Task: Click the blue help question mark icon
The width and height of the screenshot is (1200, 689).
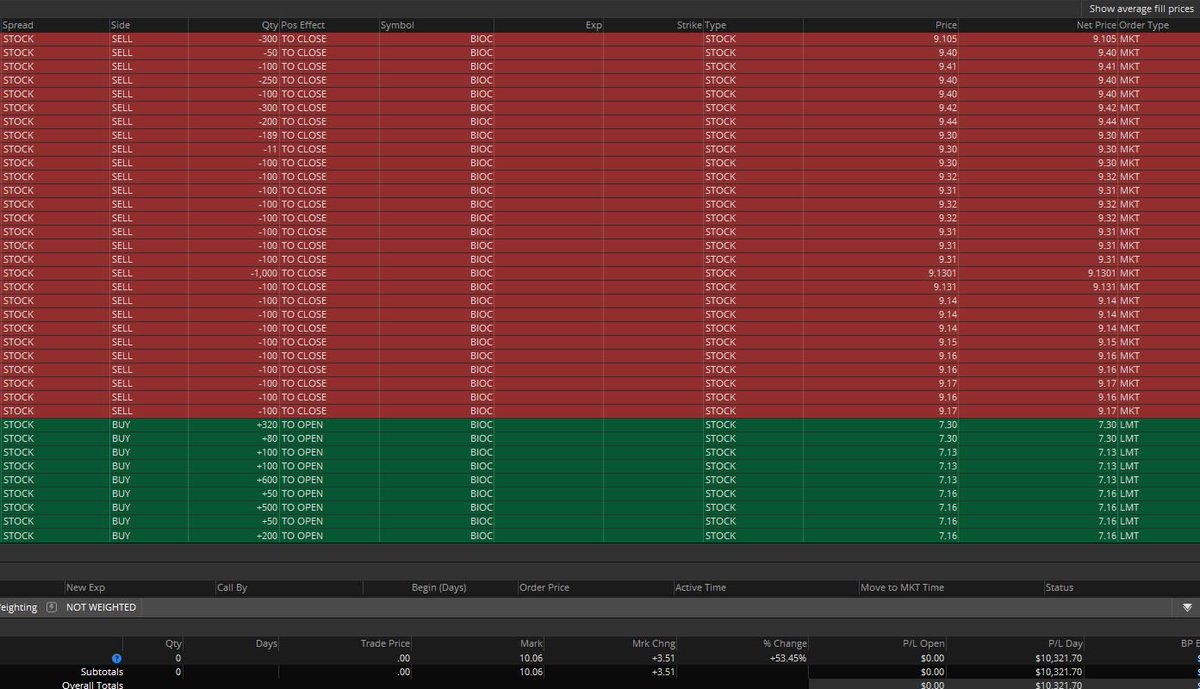Action: tap(117, 658)
